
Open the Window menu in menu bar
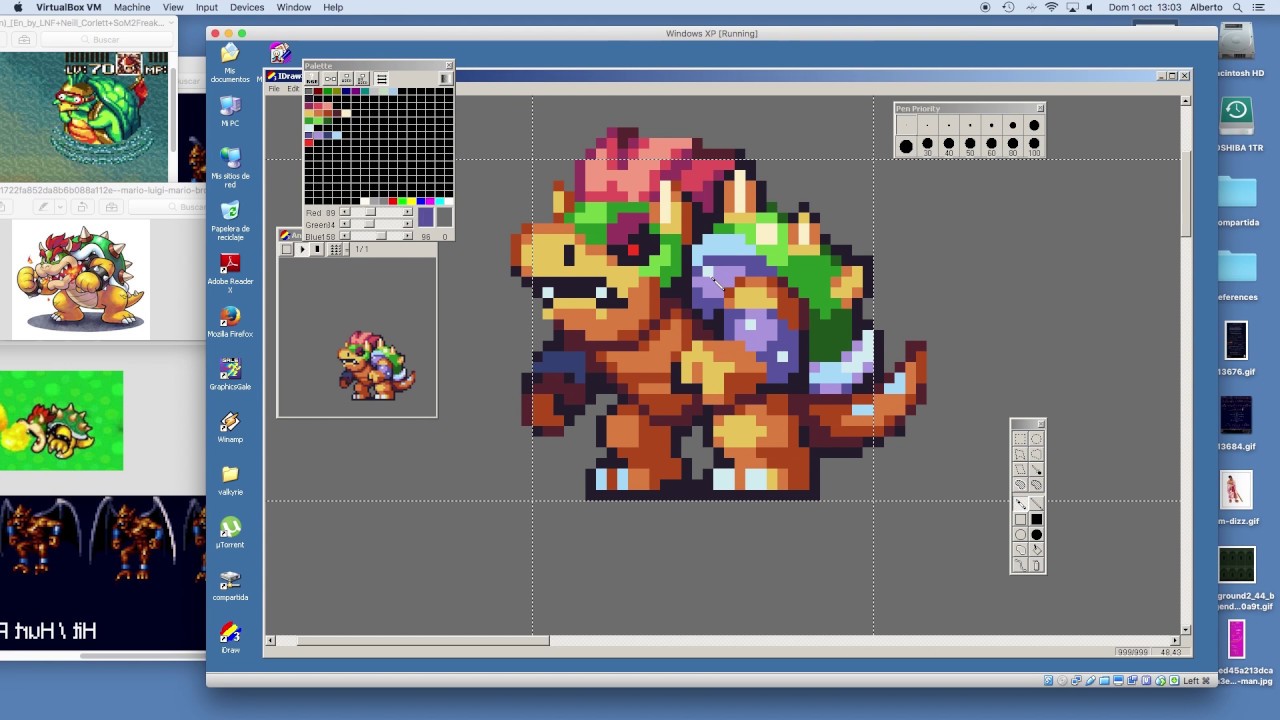tap(294, 7)
